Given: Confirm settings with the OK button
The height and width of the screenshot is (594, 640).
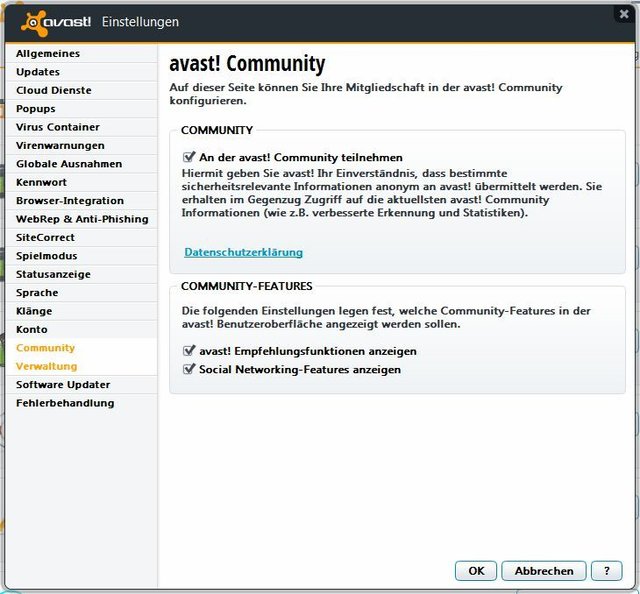Looking at the screenshot, I should [x=476, y=571].
